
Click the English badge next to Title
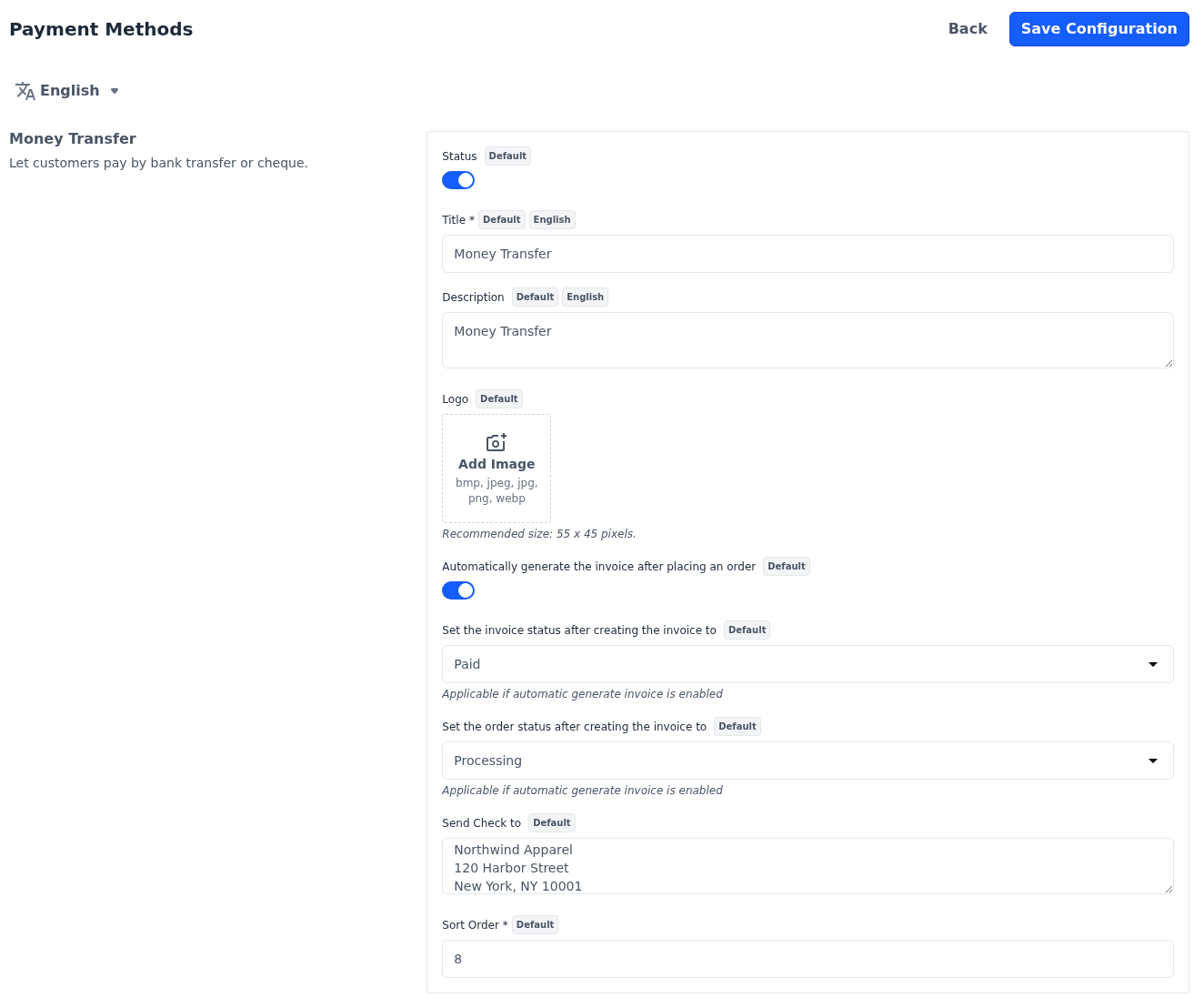pos(552,220)
